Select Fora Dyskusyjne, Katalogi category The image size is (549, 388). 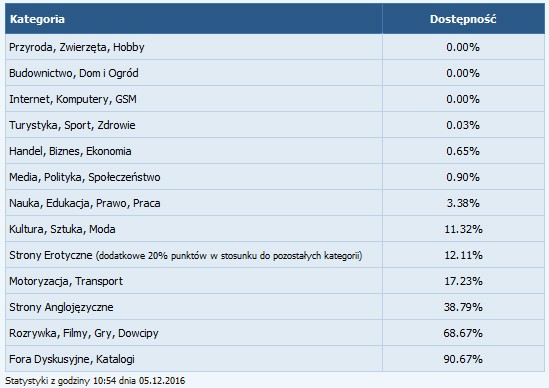point(72,359)
